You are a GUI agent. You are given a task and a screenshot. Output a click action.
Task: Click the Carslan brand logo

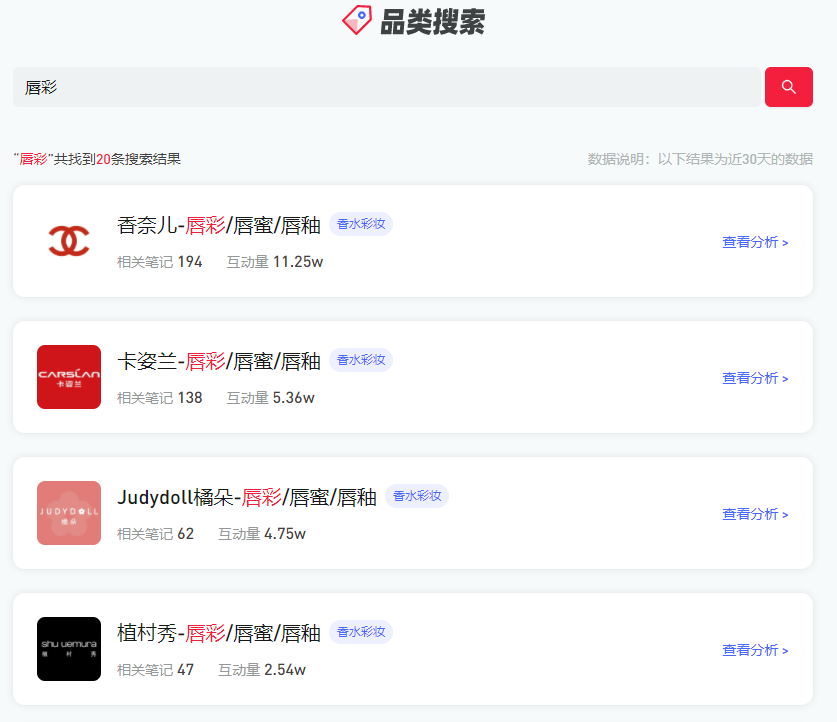[69, 377]
